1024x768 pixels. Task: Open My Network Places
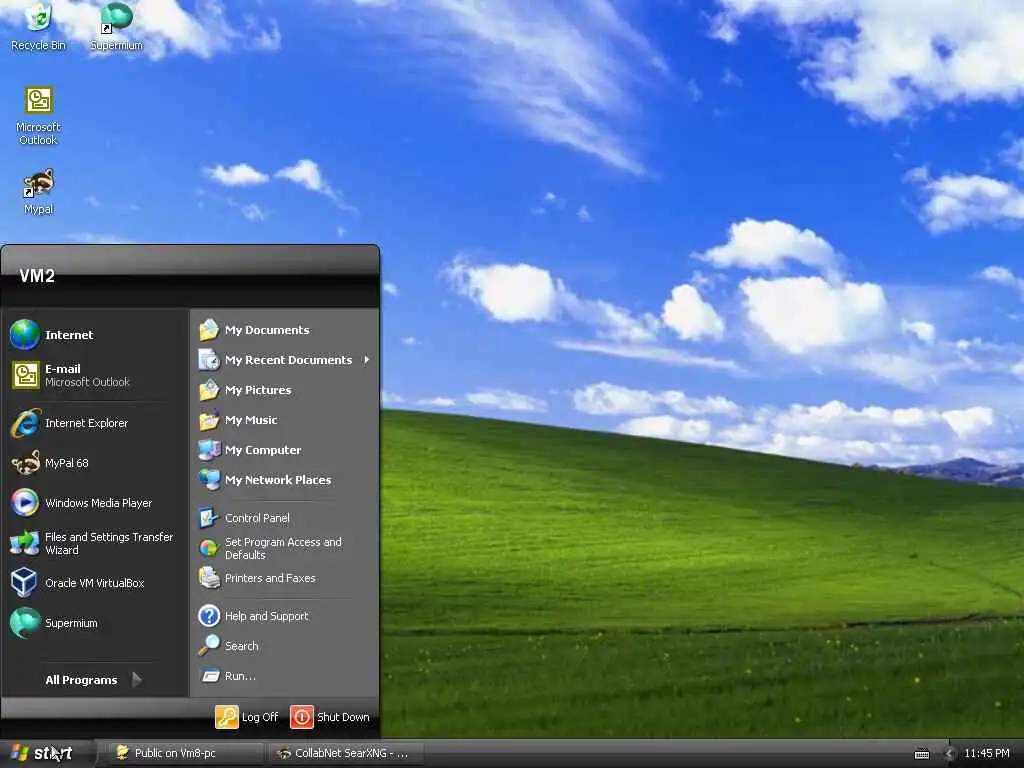pyautogui.click(x=285, y=480)
